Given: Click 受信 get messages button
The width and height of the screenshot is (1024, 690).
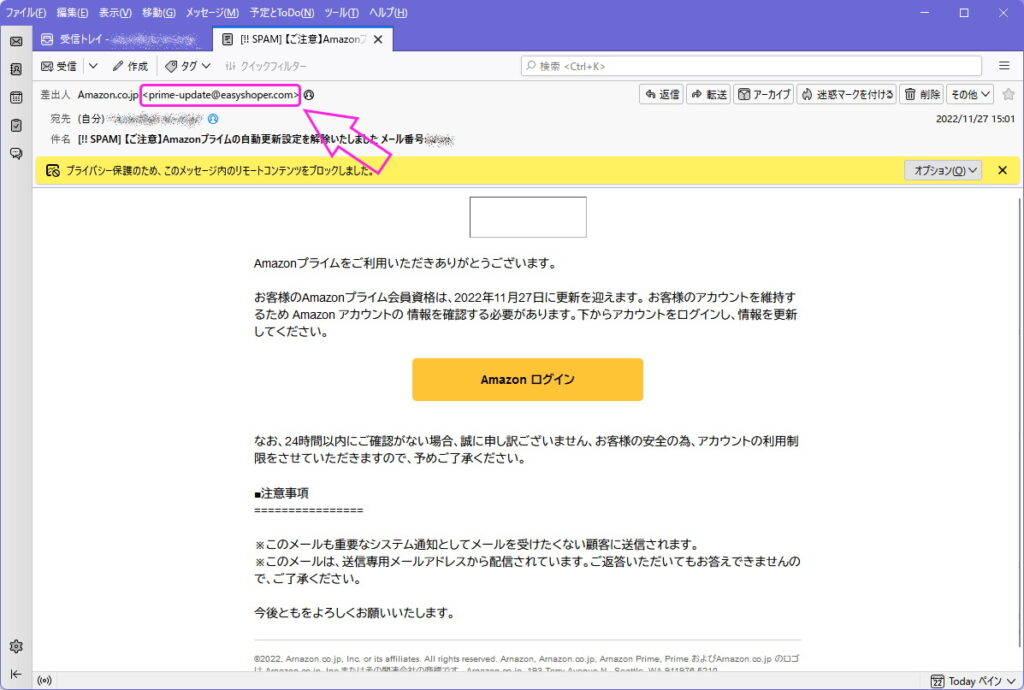Looking at the screenshot, I should [x=59, y=66].
